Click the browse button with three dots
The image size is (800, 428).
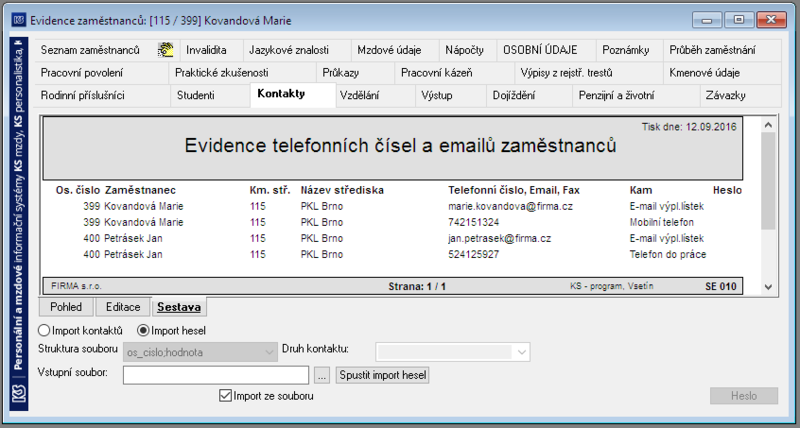(322, 375)
